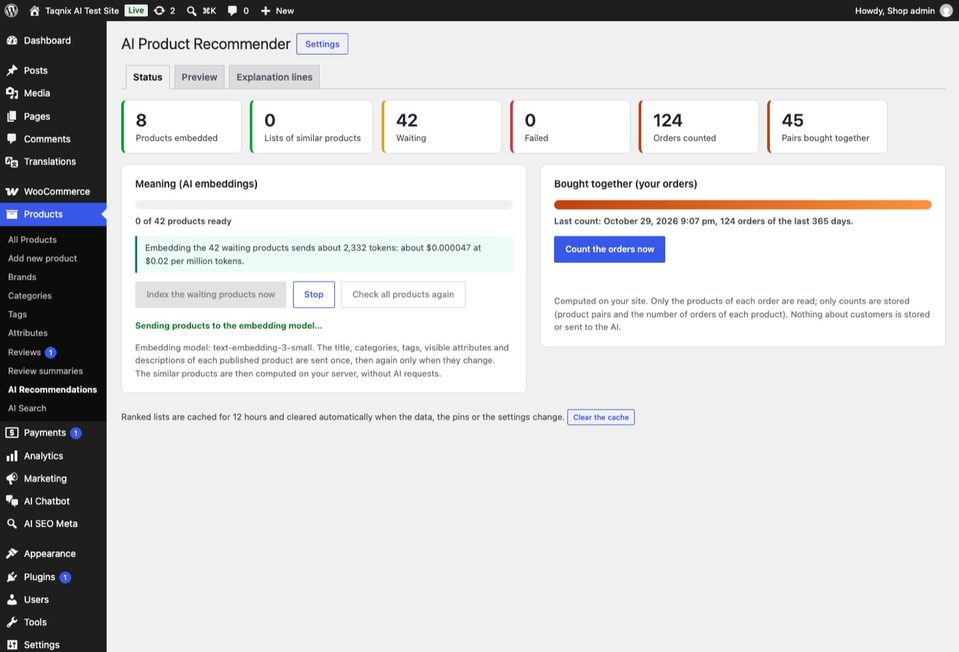The width and height of the screenshot is (959, 652).
Task: Click the embeddings progress bar
Action: point(324,205)
